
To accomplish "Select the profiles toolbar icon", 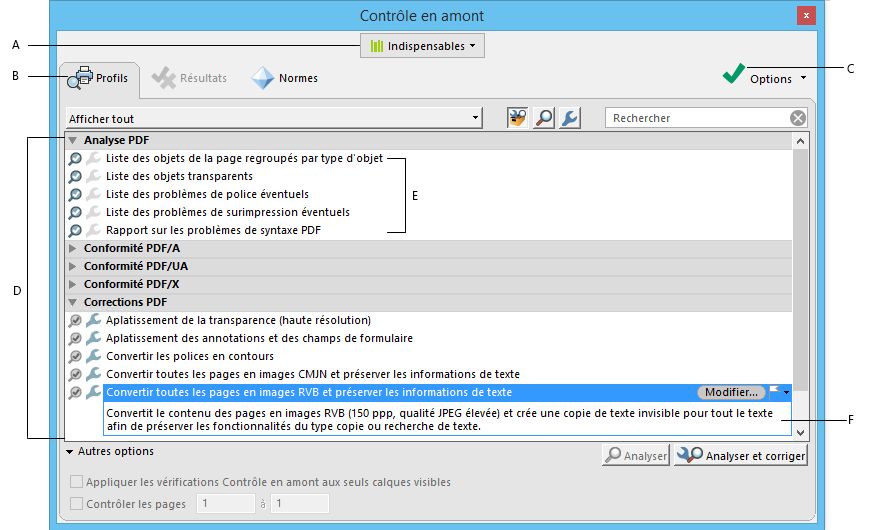I will (517, 118).
